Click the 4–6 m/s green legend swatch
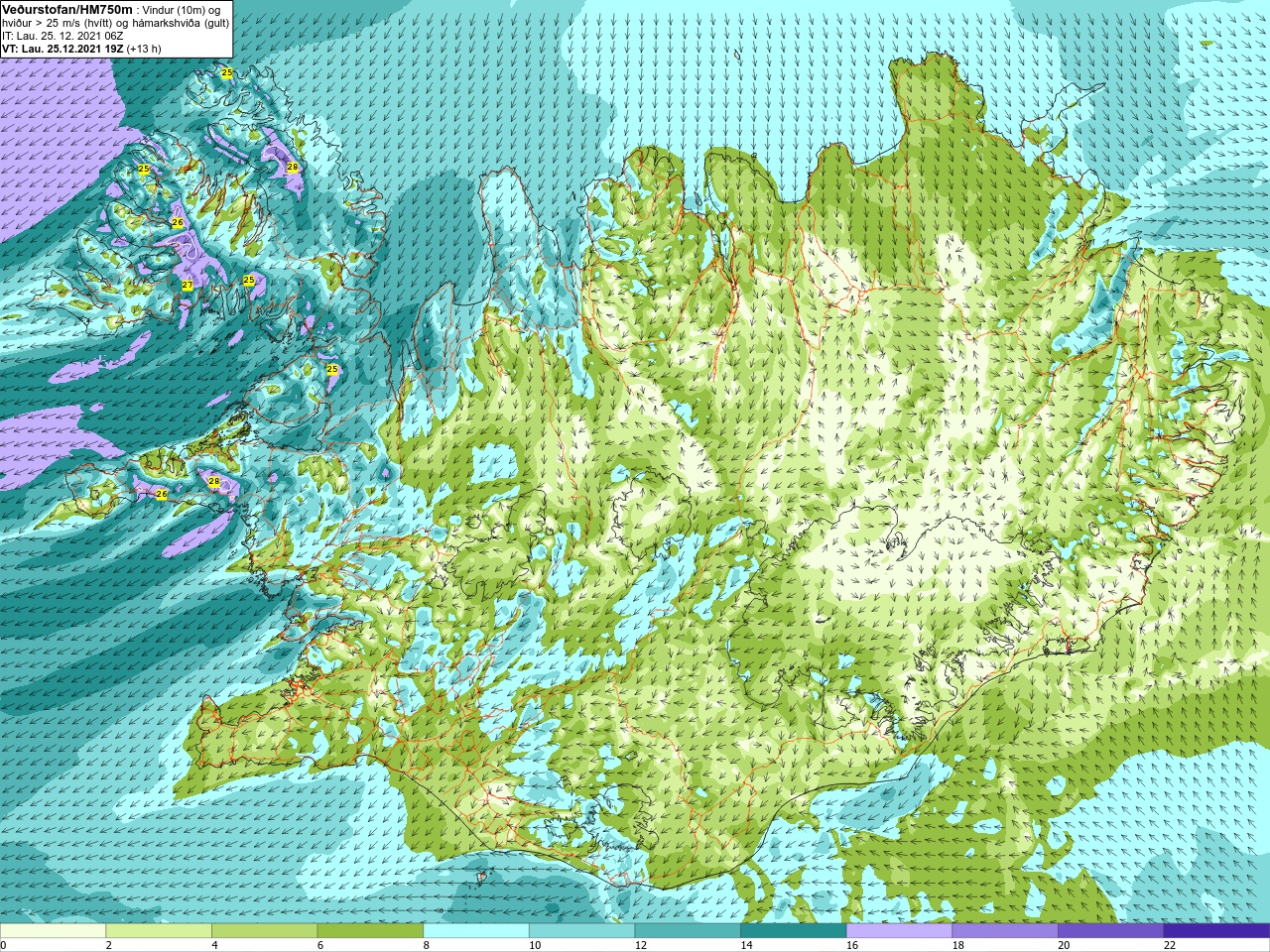 [264, 931]
